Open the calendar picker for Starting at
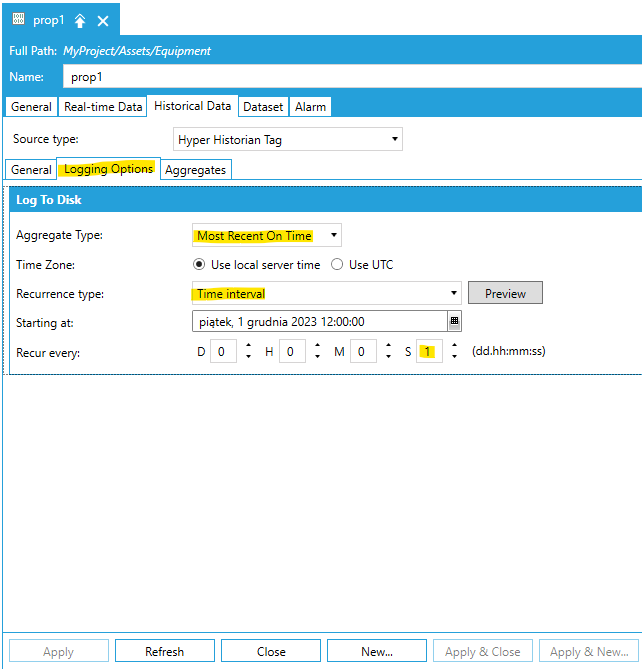 coord(454,322)
